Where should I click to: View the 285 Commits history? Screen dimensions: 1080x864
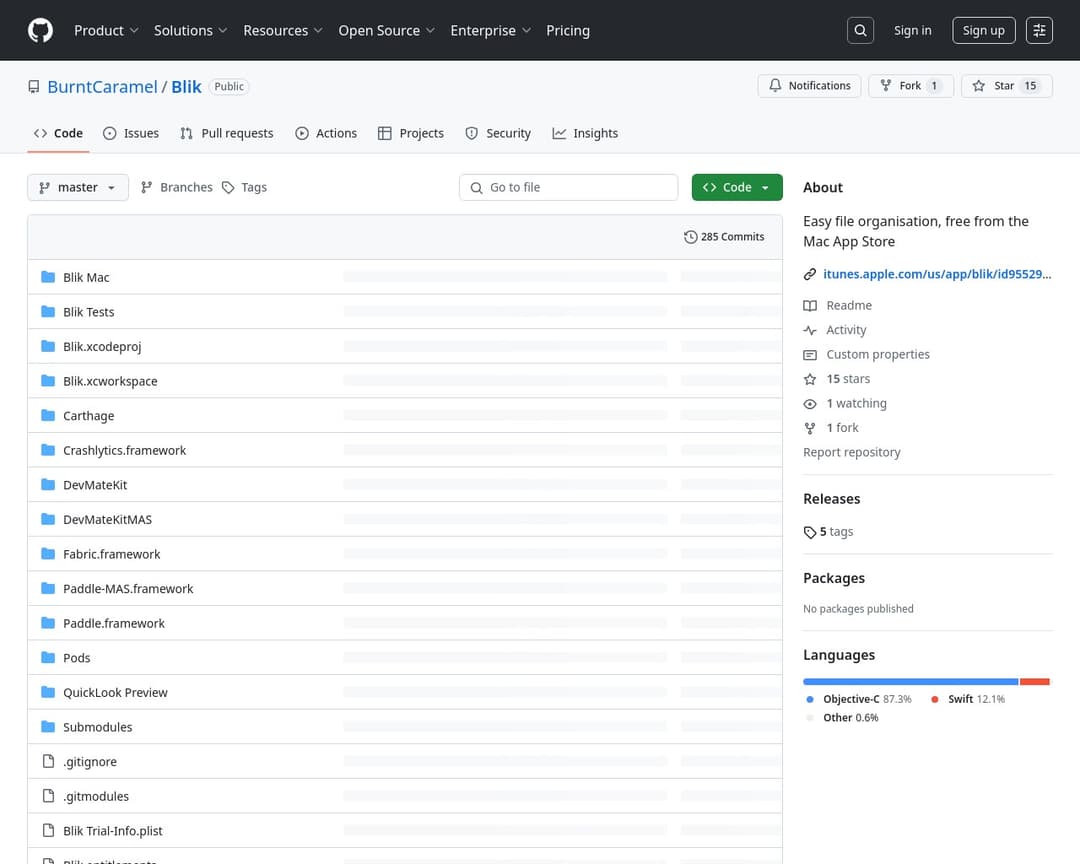coord(724,237)
